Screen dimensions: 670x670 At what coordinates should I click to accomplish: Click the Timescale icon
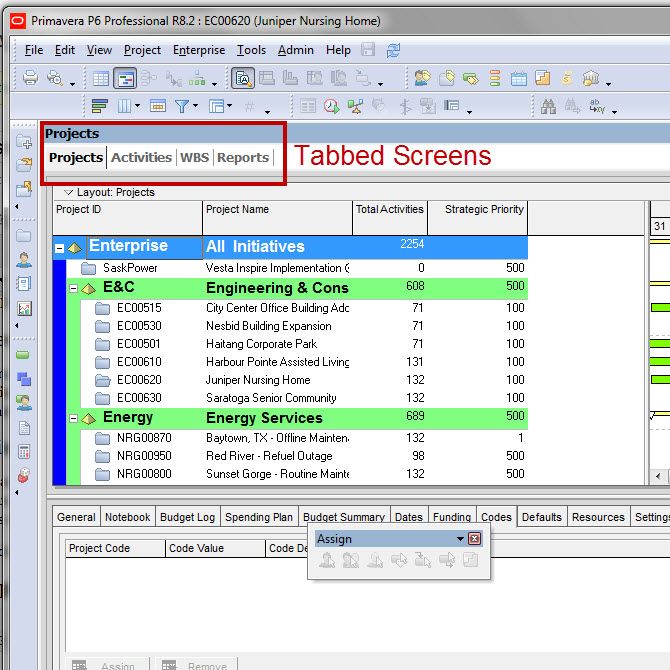pos(158,106)
